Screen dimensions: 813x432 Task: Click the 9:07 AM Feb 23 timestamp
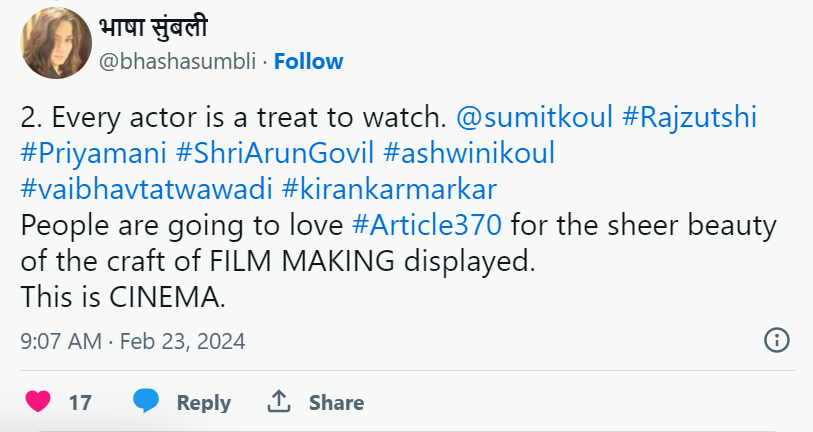click(x=132, y=341)
